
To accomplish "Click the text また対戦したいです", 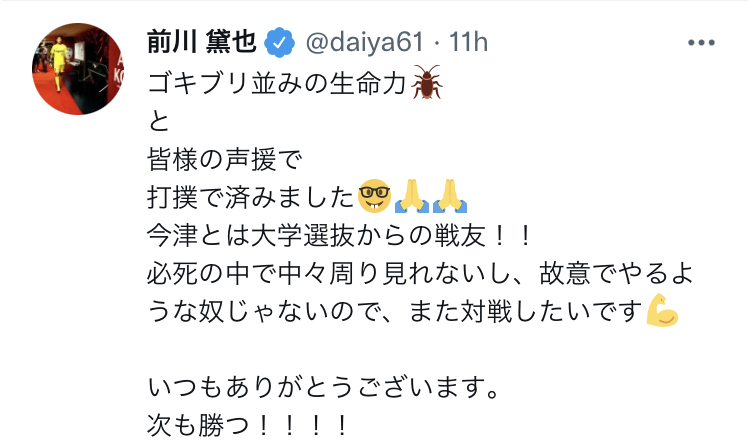I will tap(526, 311).
